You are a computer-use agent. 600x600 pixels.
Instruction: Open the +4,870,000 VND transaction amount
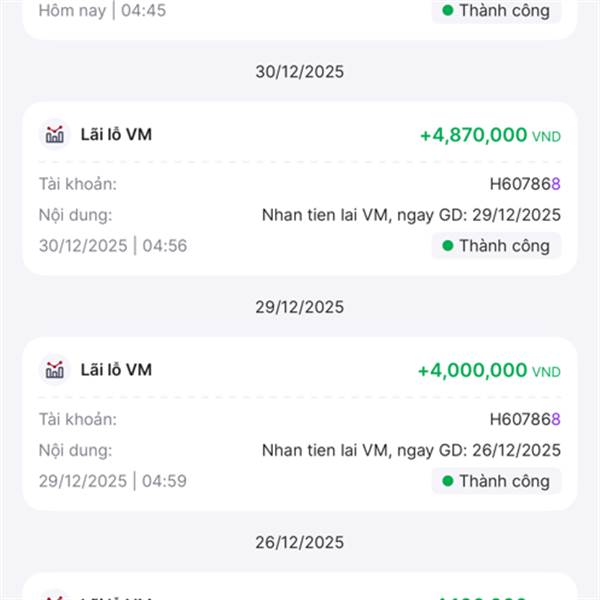[490, 135]
